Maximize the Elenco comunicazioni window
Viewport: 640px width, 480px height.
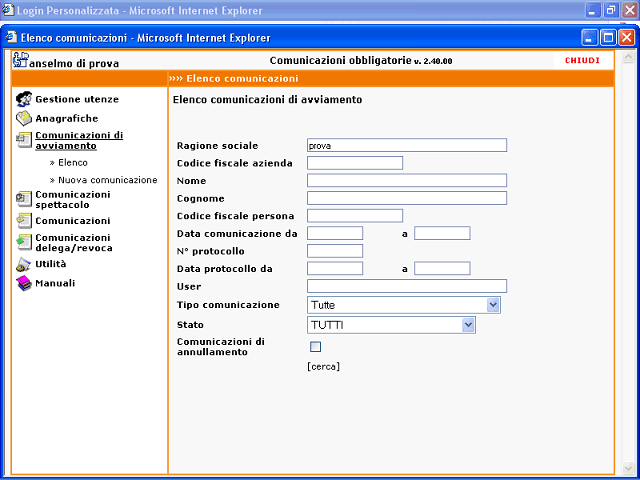[609, 38]
